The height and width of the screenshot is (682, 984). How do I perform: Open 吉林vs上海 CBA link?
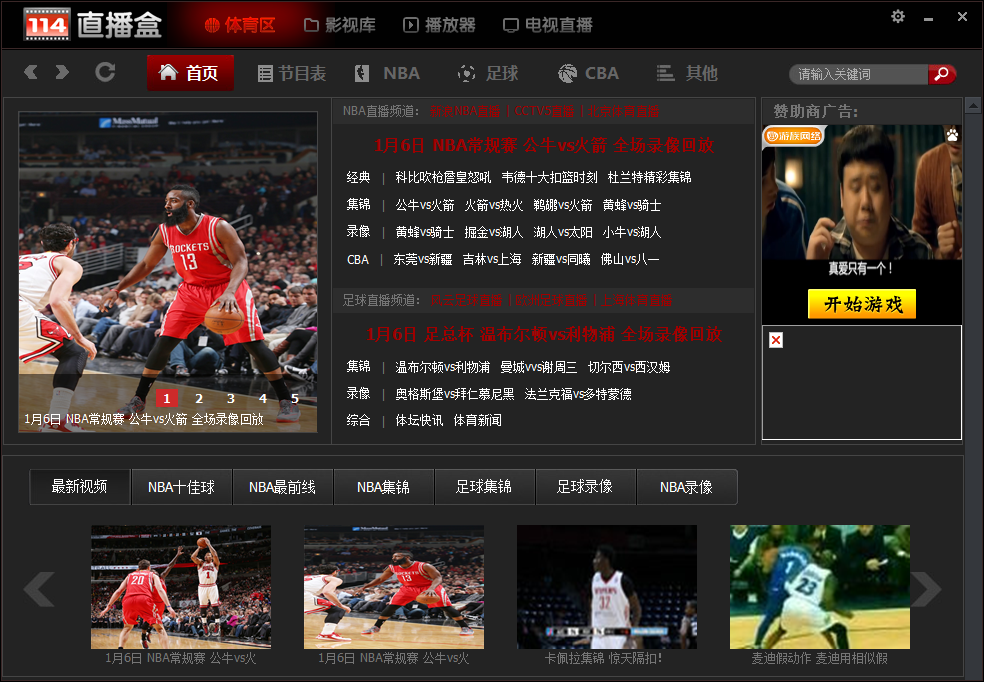492,259
